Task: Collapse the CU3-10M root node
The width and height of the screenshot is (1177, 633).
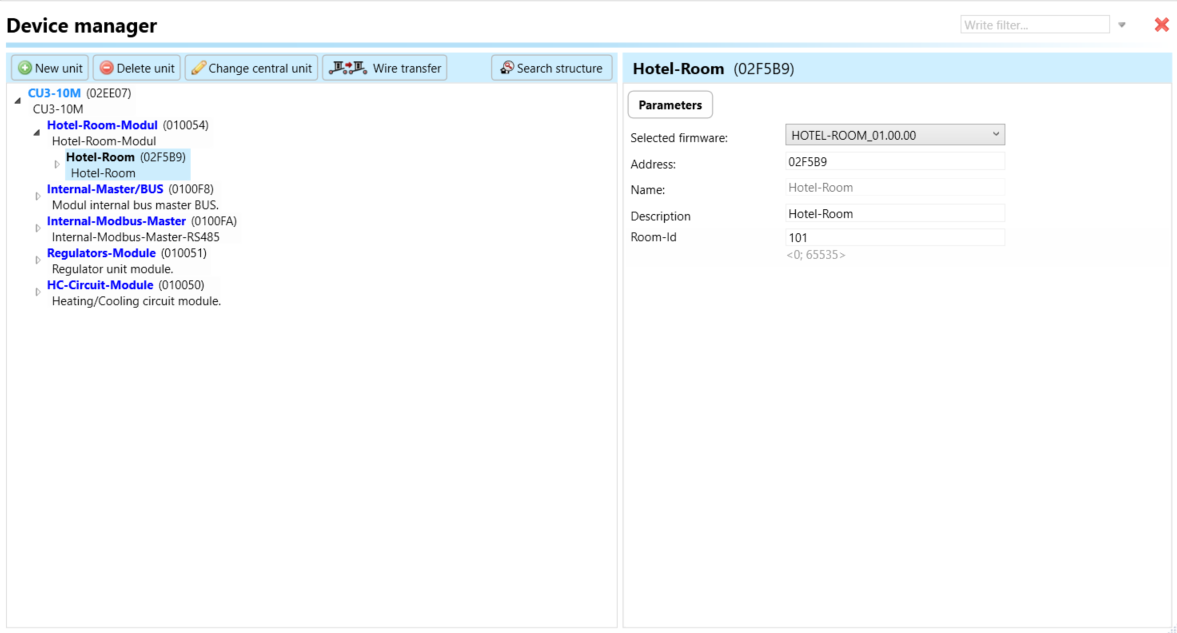Action: (17, 101)
